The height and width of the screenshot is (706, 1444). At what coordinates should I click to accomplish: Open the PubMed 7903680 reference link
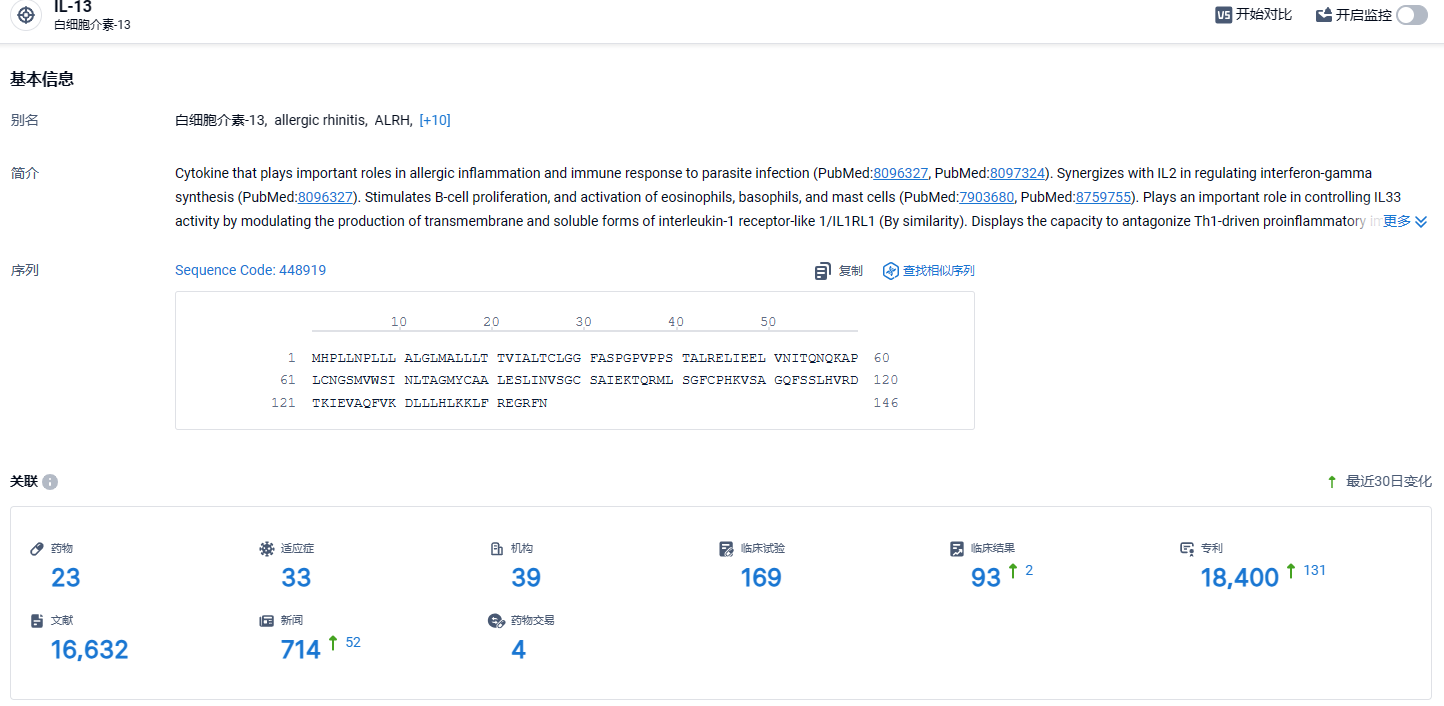pos(987,197)
